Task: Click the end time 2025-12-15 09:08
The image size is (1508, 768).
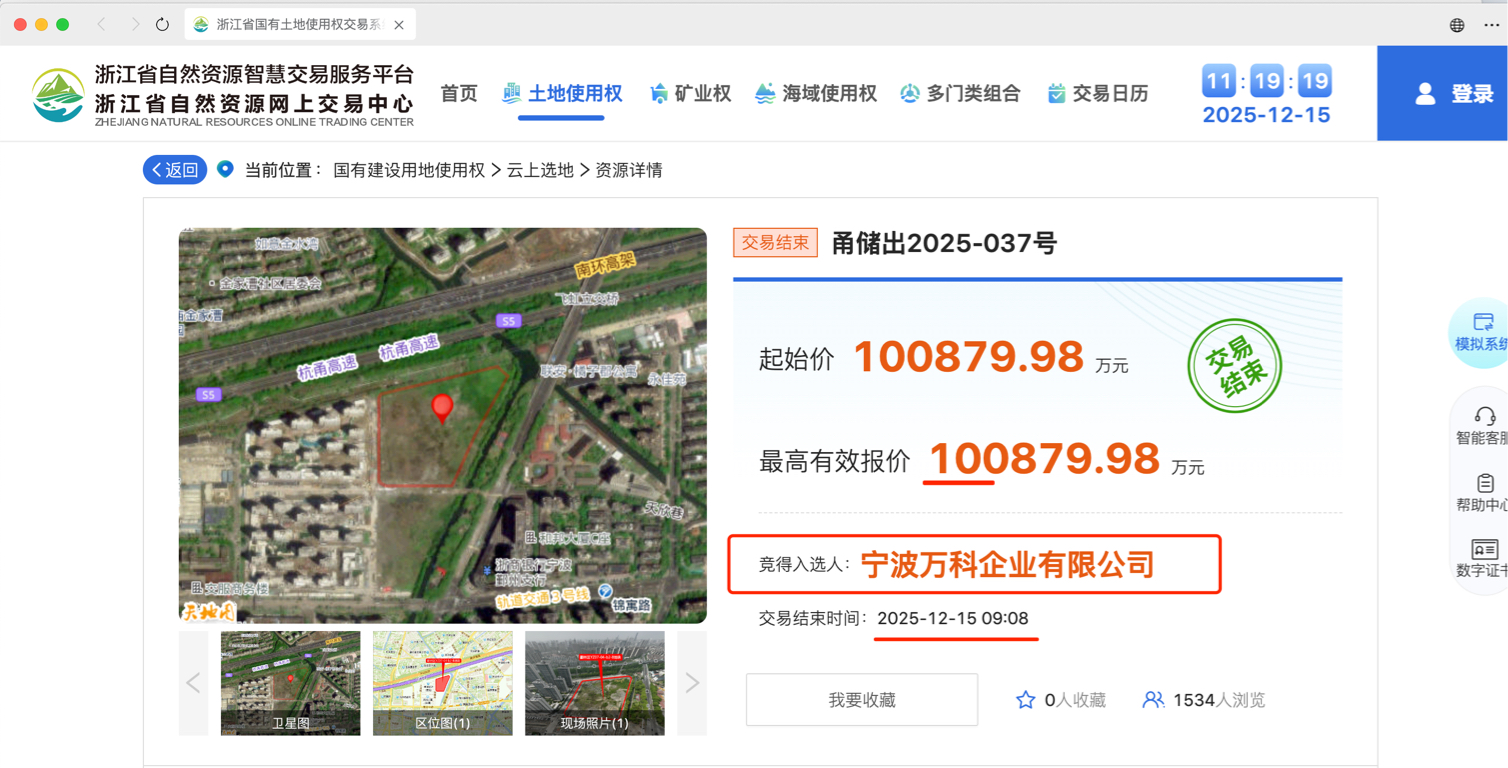Action: point(953,619)
